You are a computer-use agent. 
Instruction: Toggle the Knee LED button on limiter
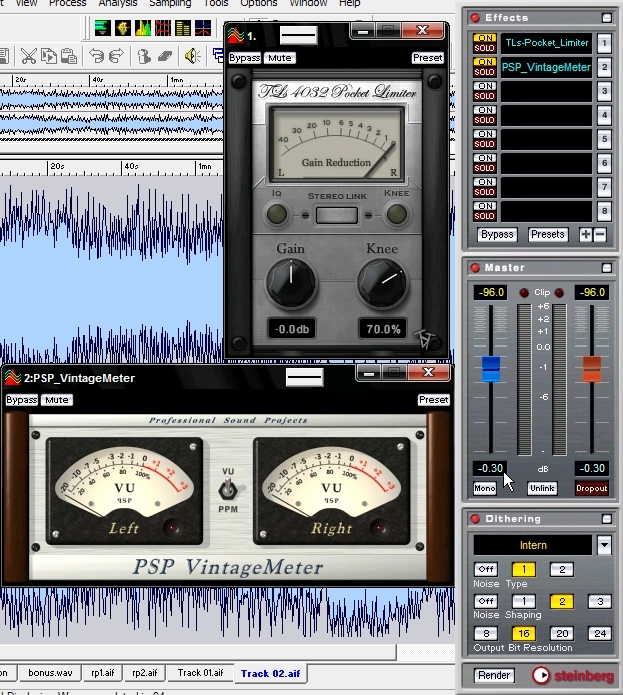397,215
